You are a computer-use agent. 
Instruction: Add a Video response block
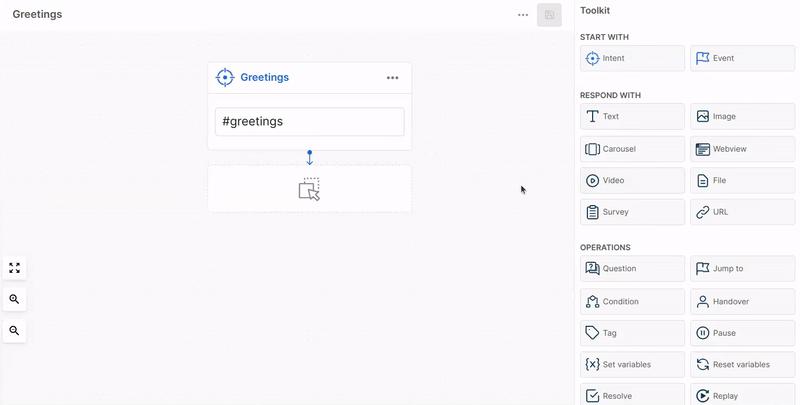632,181
